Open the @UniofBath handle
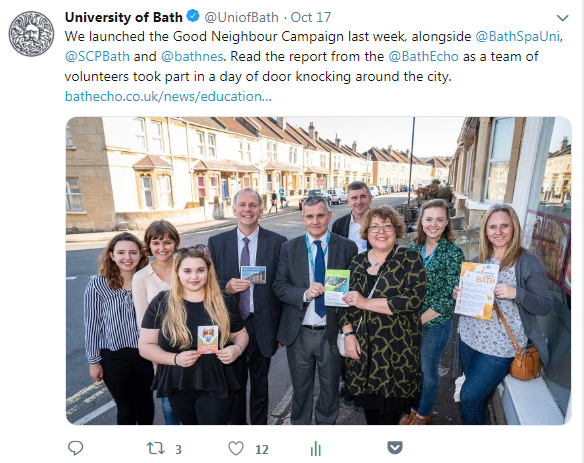The width and height of the screenshot is (584, 463). [241, 17]
